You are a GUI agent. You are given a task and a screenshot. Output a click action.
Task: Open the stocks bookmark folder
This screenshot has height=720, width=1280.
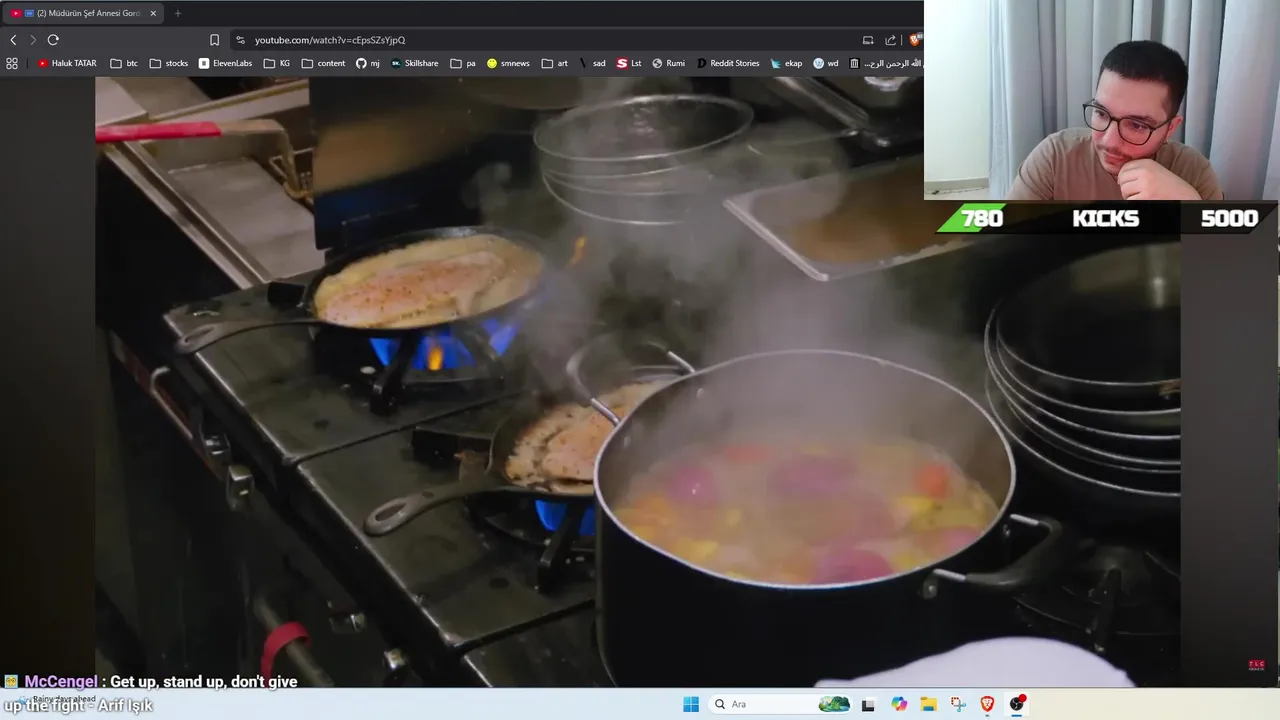tap(169, 63)
